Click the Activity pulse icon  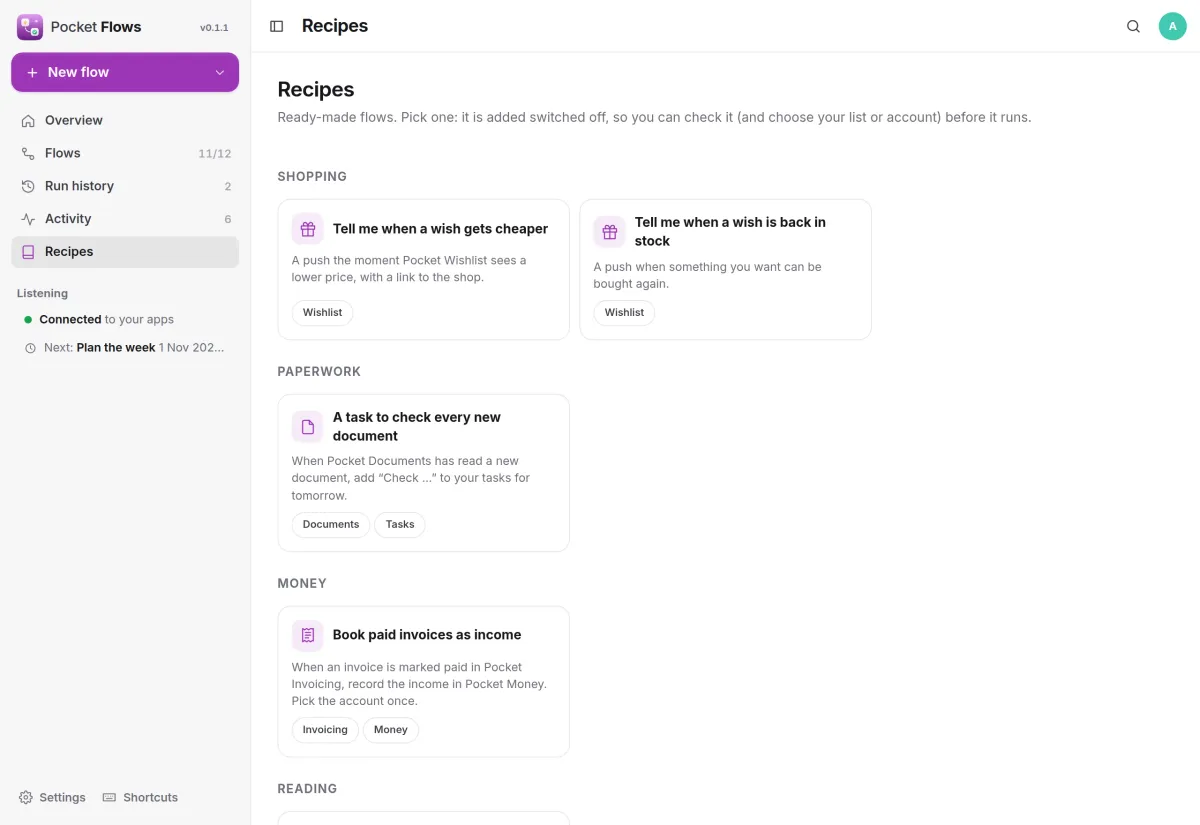[28, 219]
